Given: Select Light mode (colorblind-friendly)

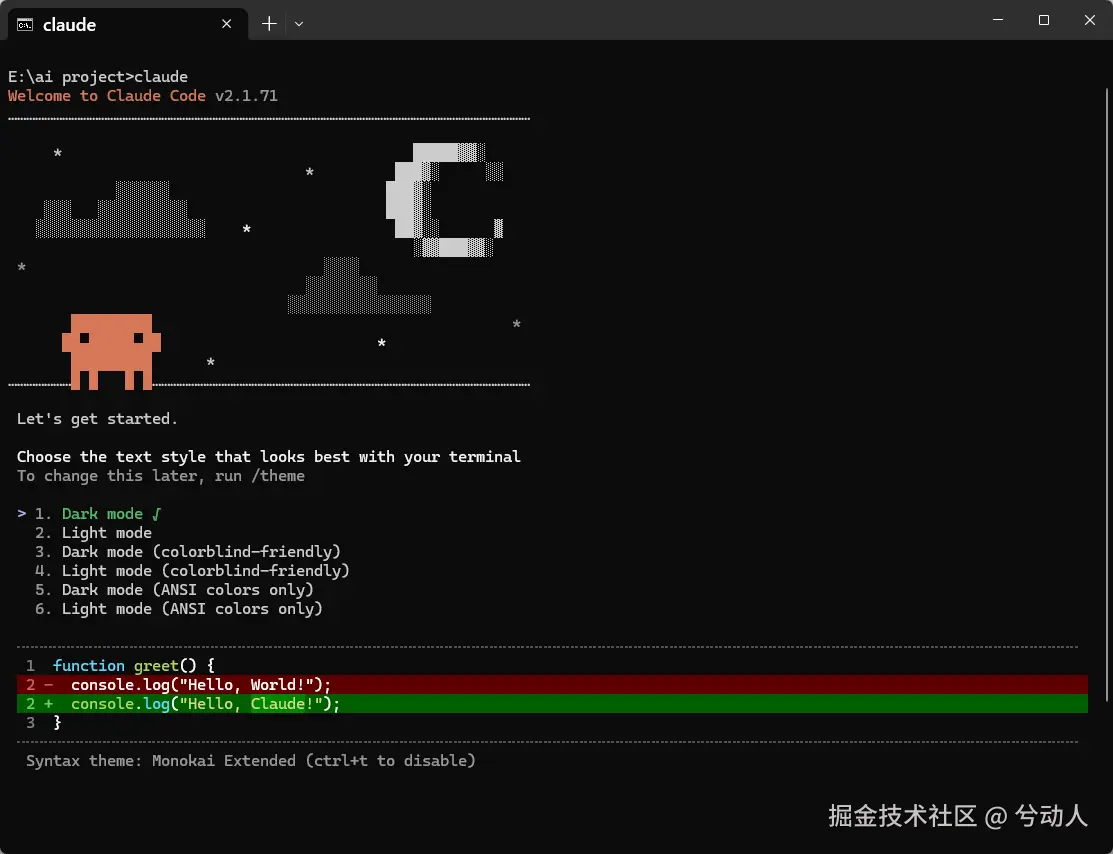Looking at the screenshot, I should 192,571.
